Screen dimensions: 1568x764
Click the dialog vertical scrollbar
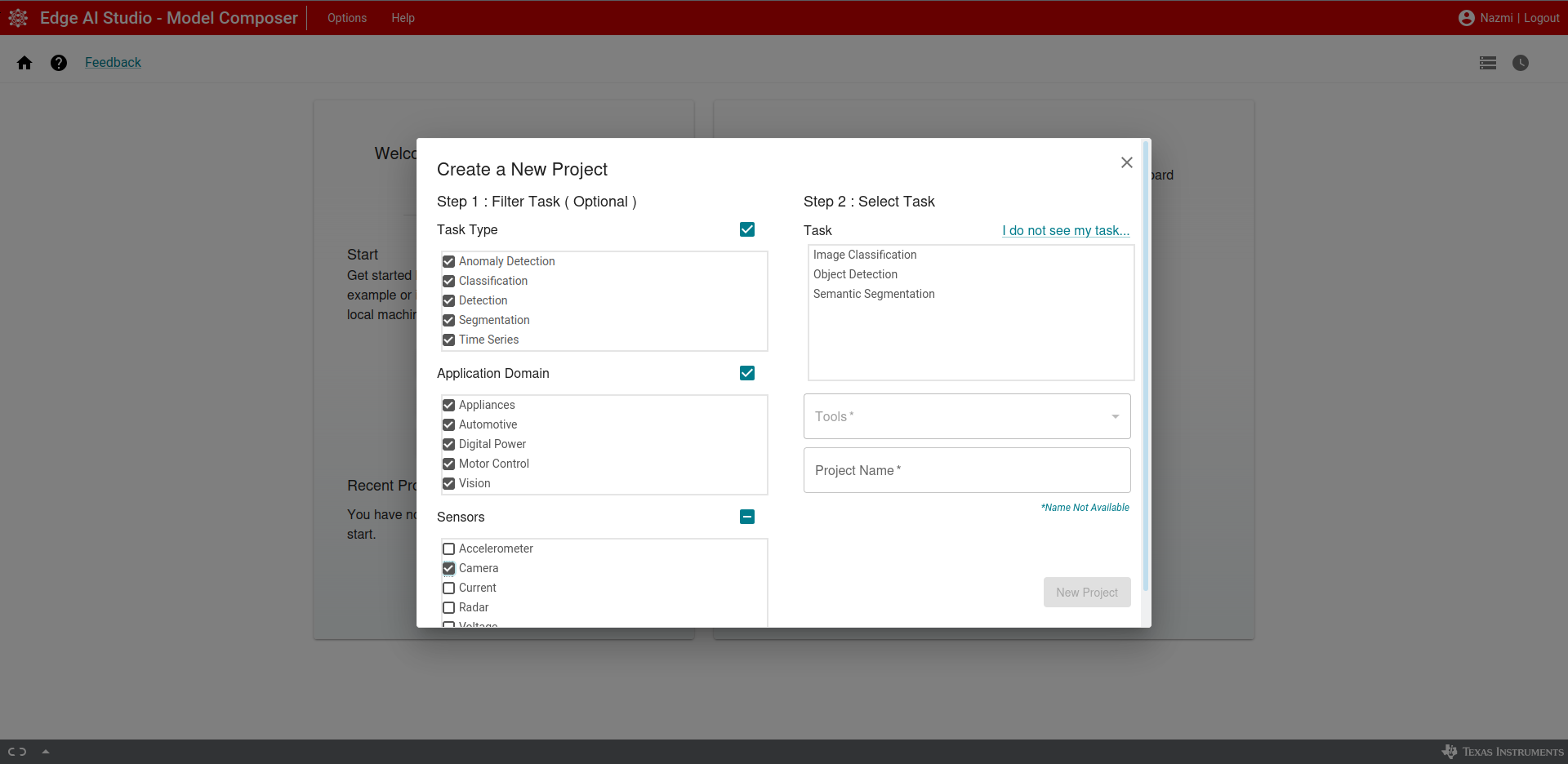1146,366
